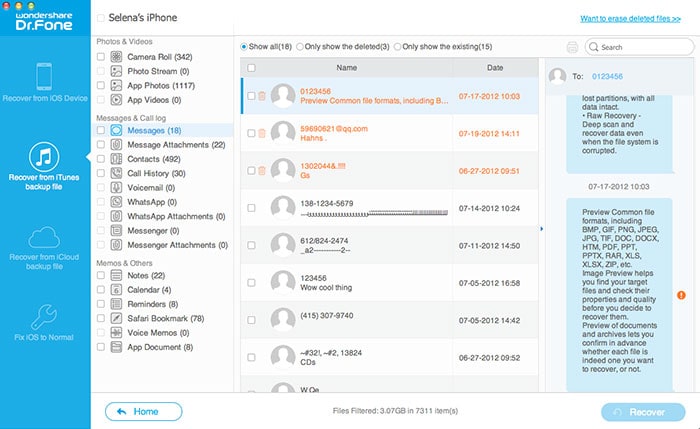
Task: Click the Voice Memos waveform icon
Action: click(x=117, y=333)
